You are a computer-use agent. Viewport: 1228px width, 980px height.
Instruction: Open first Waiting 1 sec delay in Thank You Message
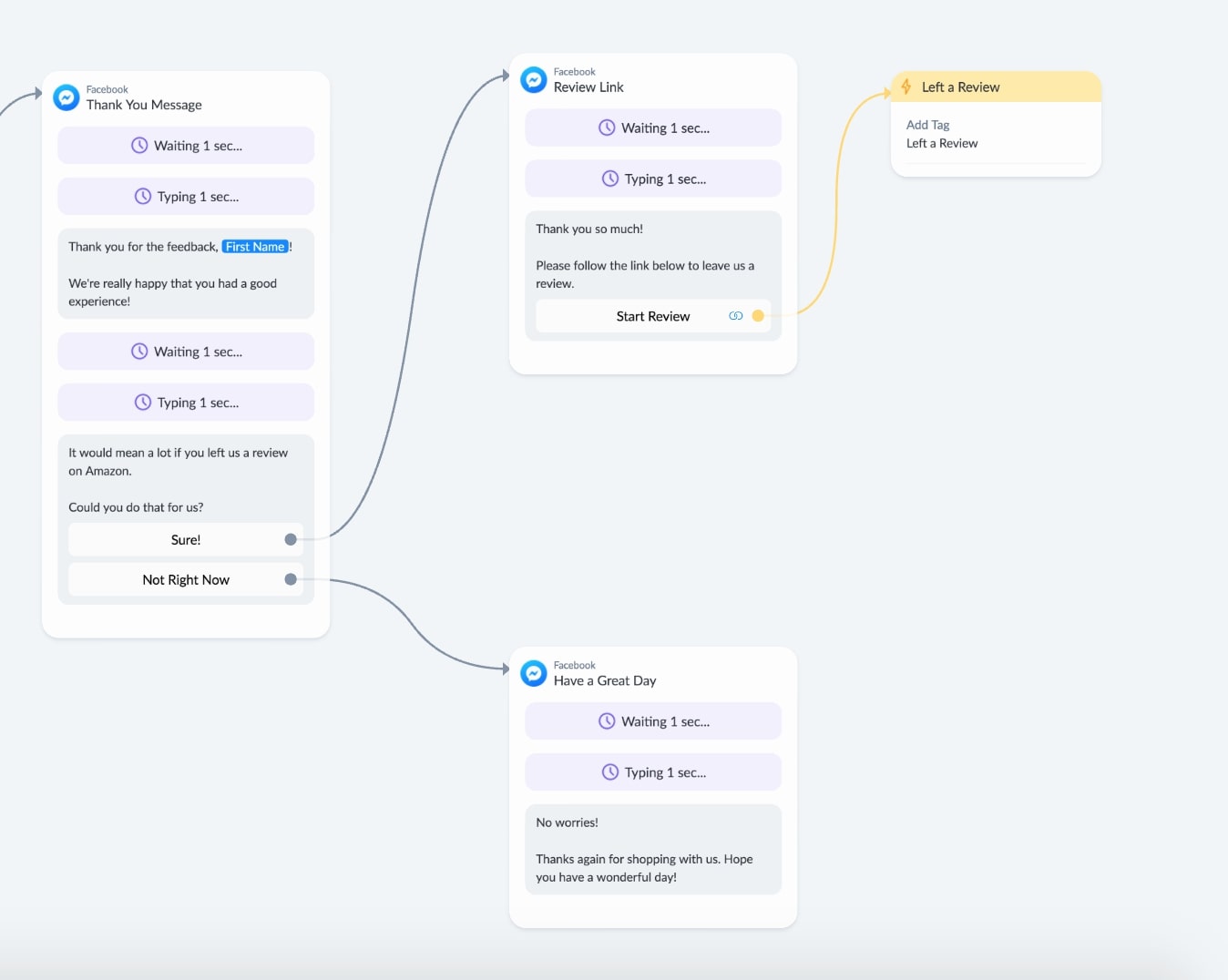[186, 146]
